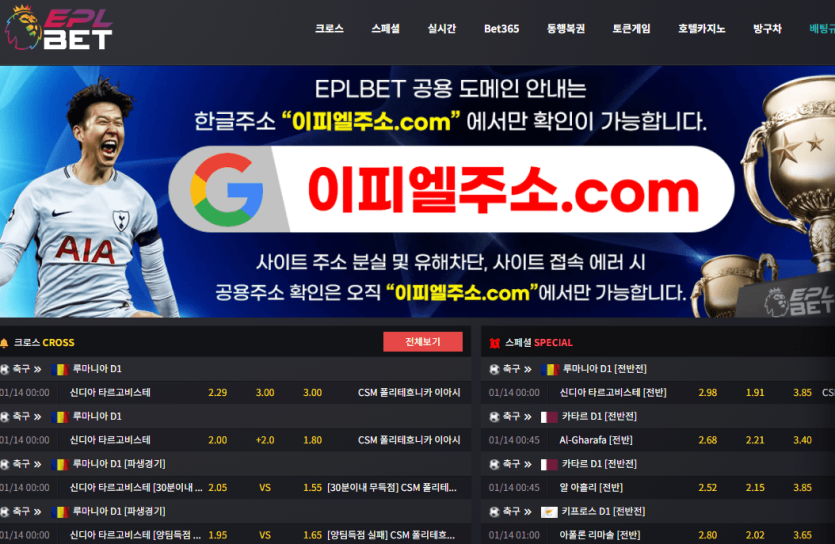Image resolution: width=835 pixels, height=544 pixels.
Task: Open the 동행복권 menu
Action: point(566,29)
